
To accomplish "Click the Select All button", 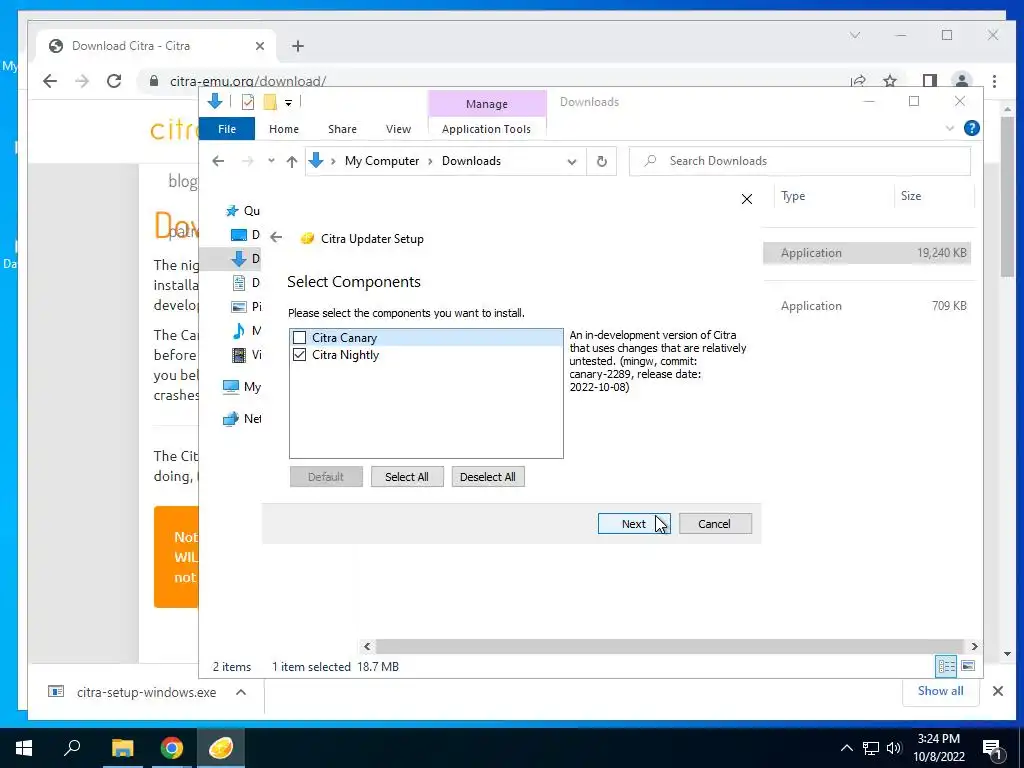I will 407,477.
